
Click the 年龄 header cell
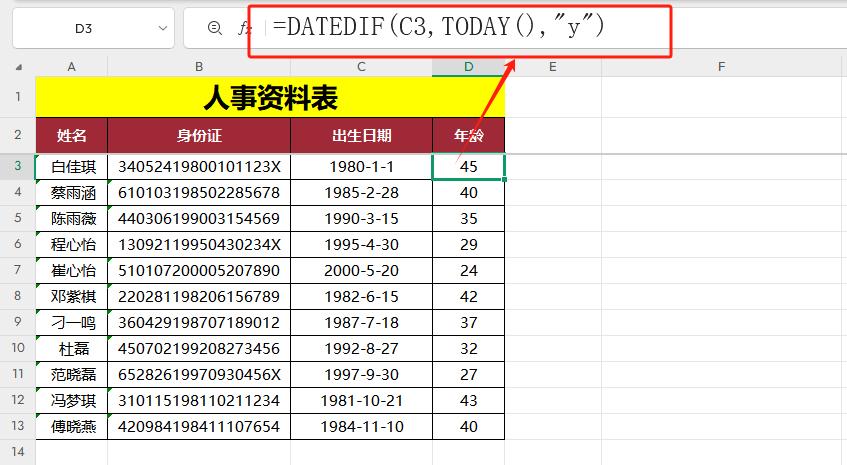coord(468,136)
